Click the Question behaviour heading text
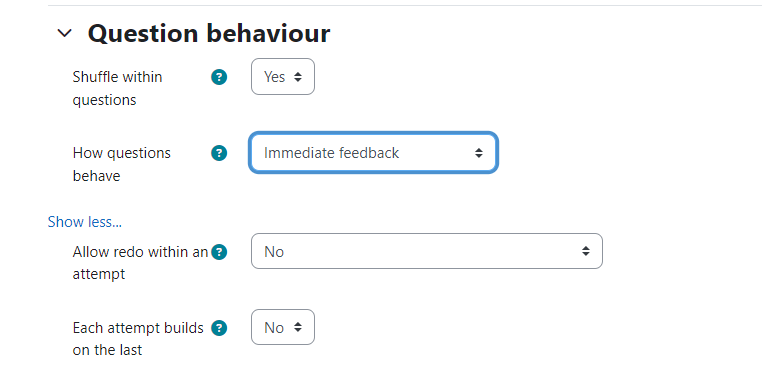The width and height of the screenshot is (762, 383). click(209, 34)
